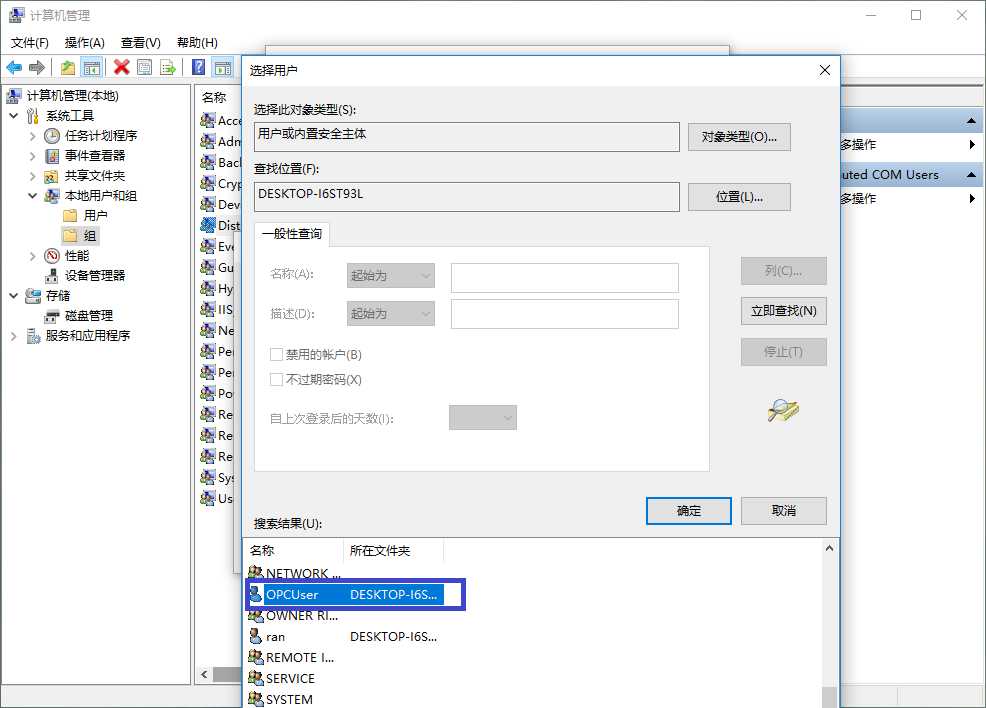
Task: Expand the 任务计划程序 node chevron
Action: coord(33,136)
